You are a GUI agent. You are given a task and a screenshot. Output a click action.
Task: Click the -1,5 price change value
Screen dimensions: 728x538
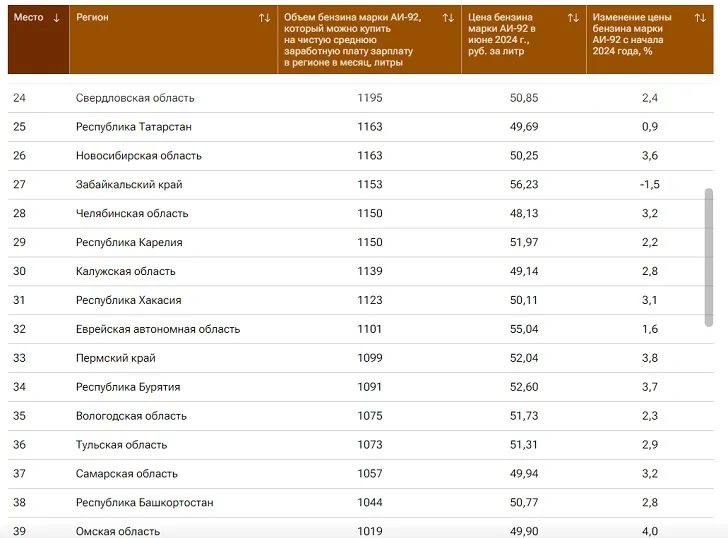click(649, 185)
